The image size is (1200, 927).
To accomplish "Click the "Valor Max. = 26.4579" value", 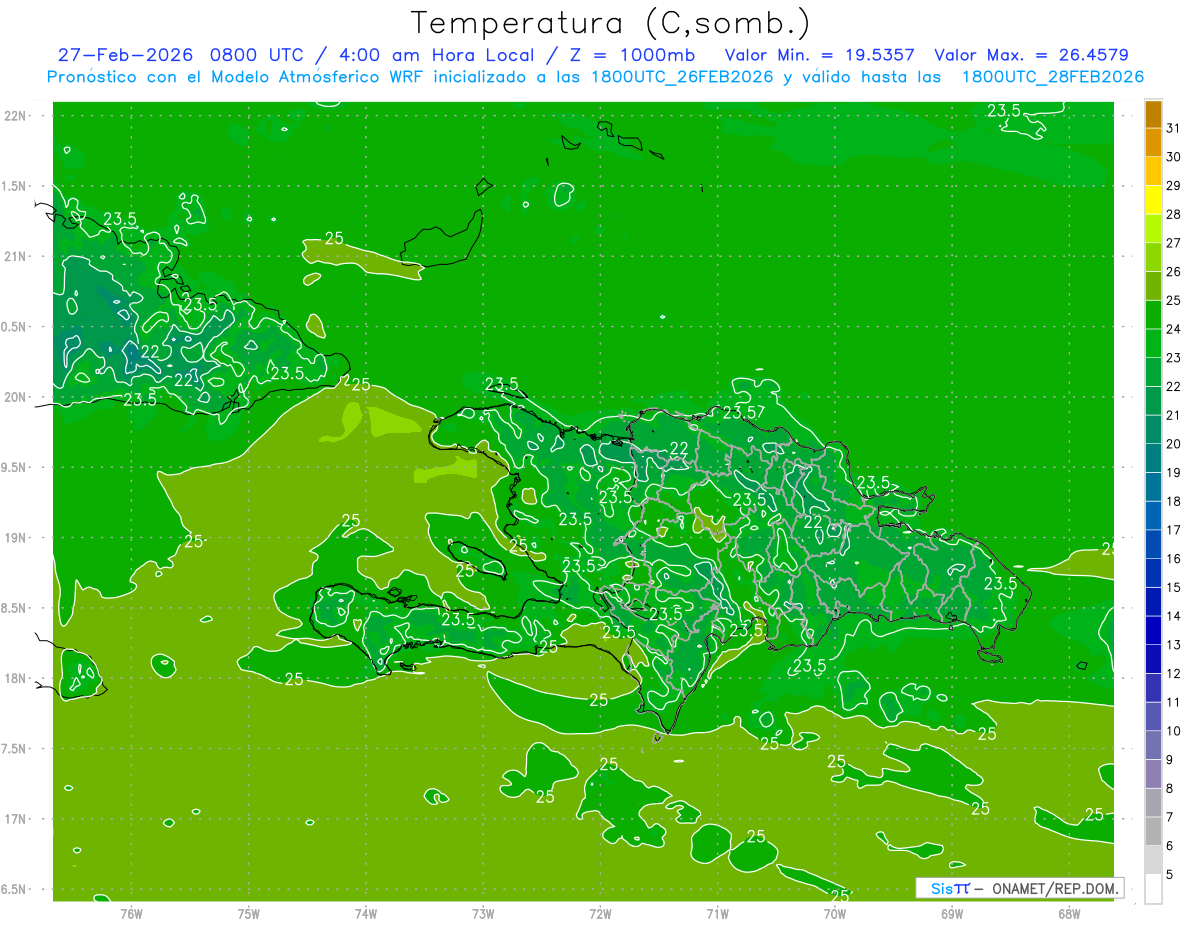I will pos(1031,55).
